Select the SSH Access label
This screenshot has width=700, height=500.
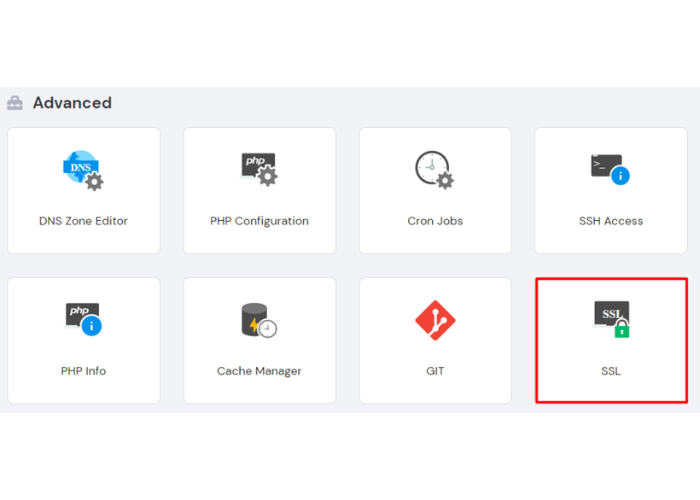coord(611,221)
